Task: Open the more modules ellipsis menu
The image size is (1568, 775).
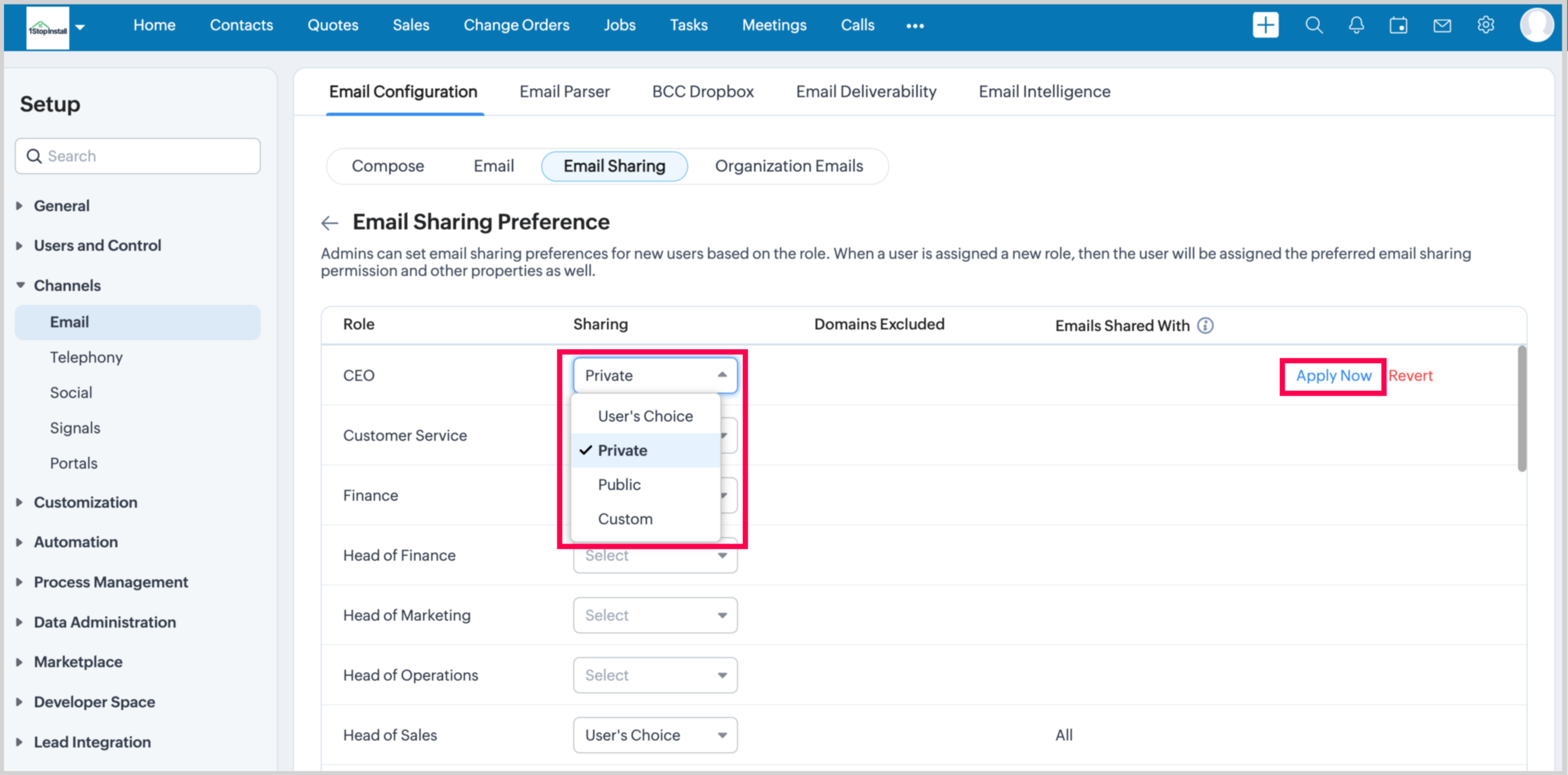Action: [914, 26]
